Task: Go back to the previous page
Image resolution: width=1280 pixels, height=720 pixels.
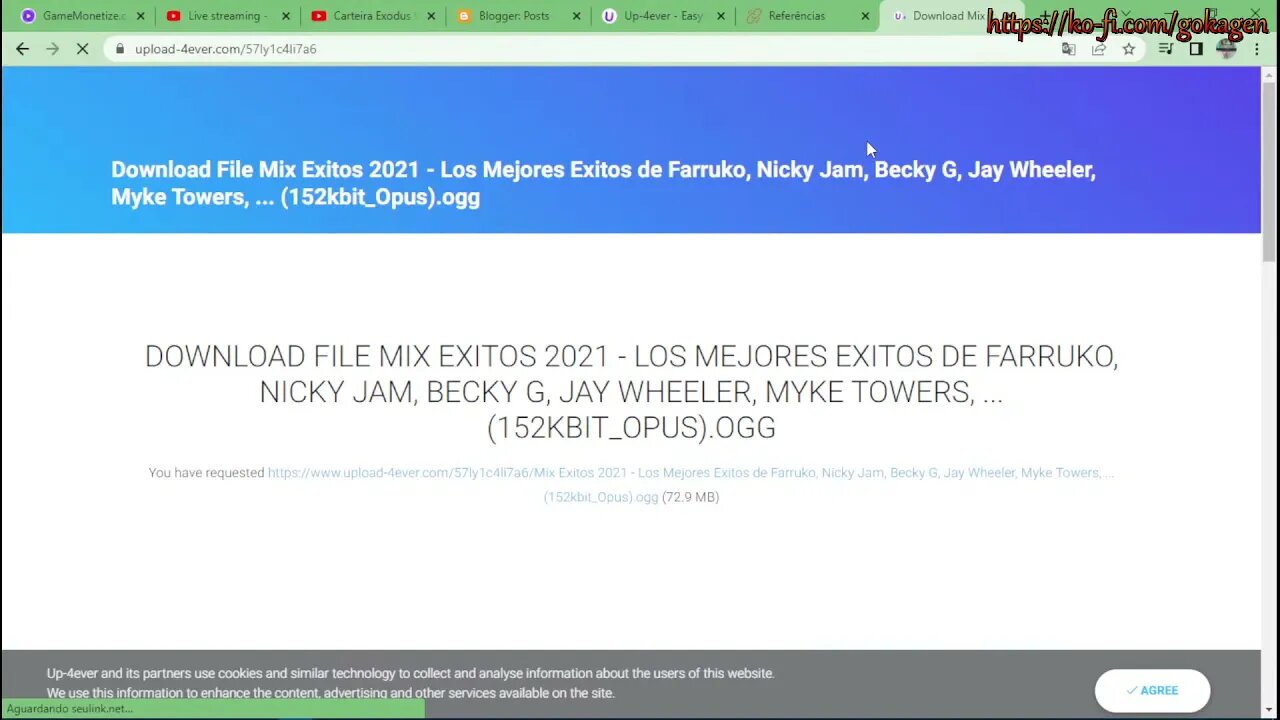Action: pos(22,49)
